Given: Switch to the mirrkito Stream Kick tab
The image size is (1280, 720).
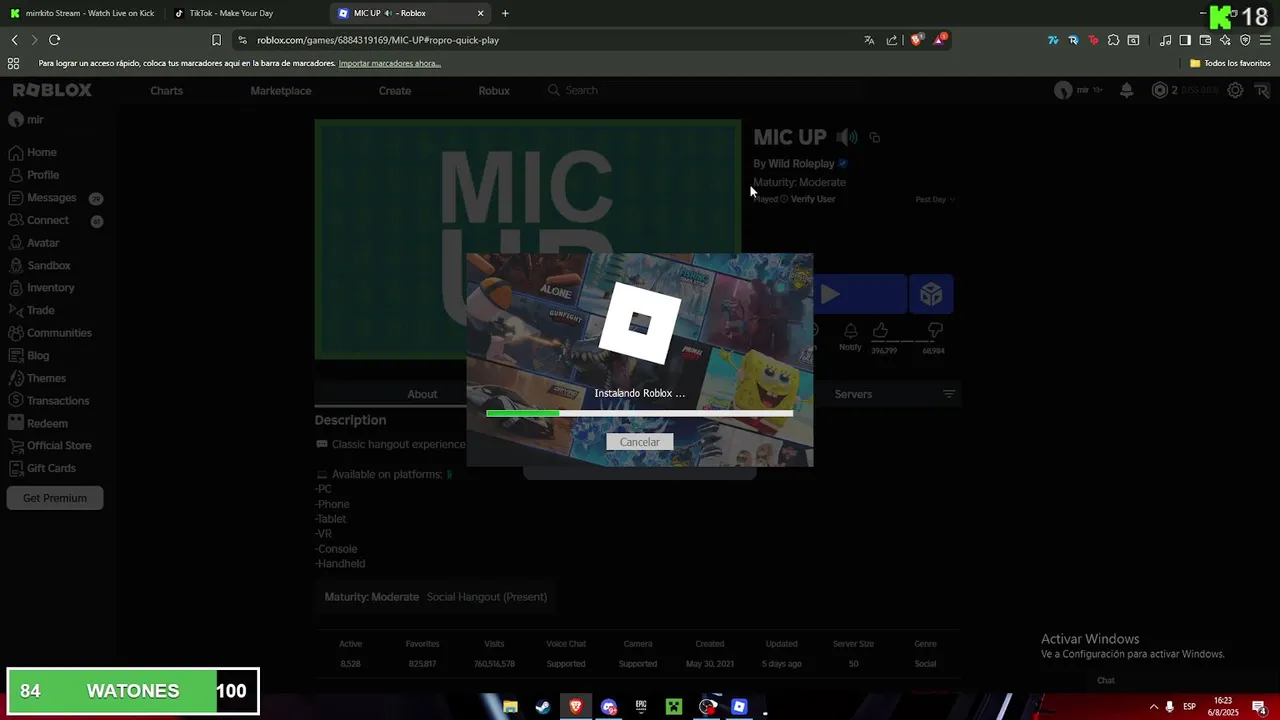Looking at the screenshot, I should 83,13.
